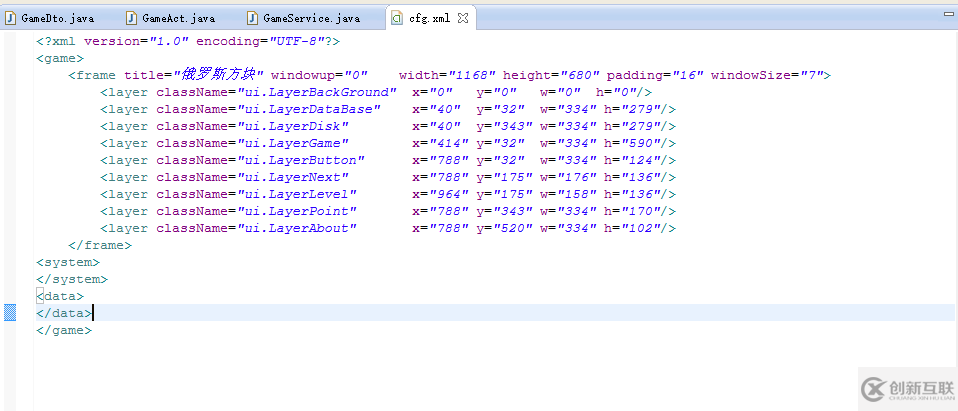Activate the cfg.xml editor tab

pyautogui.click(x=428, y=18)
